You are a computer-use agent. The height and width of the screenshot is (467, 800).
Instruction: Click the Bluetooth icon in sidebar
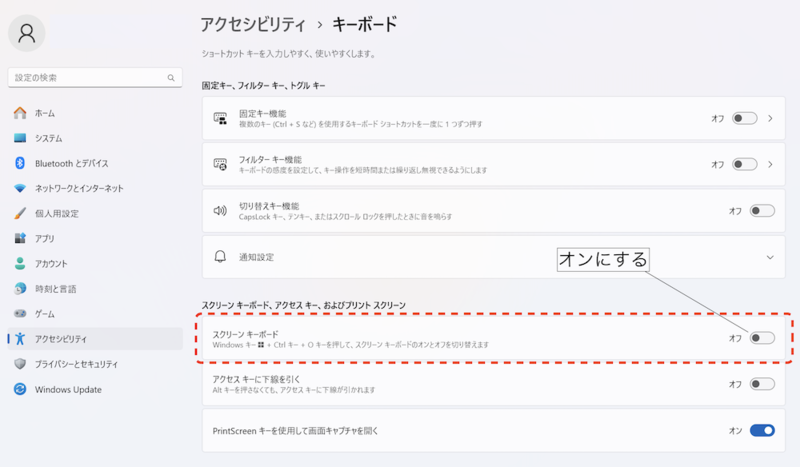point(20,163)
